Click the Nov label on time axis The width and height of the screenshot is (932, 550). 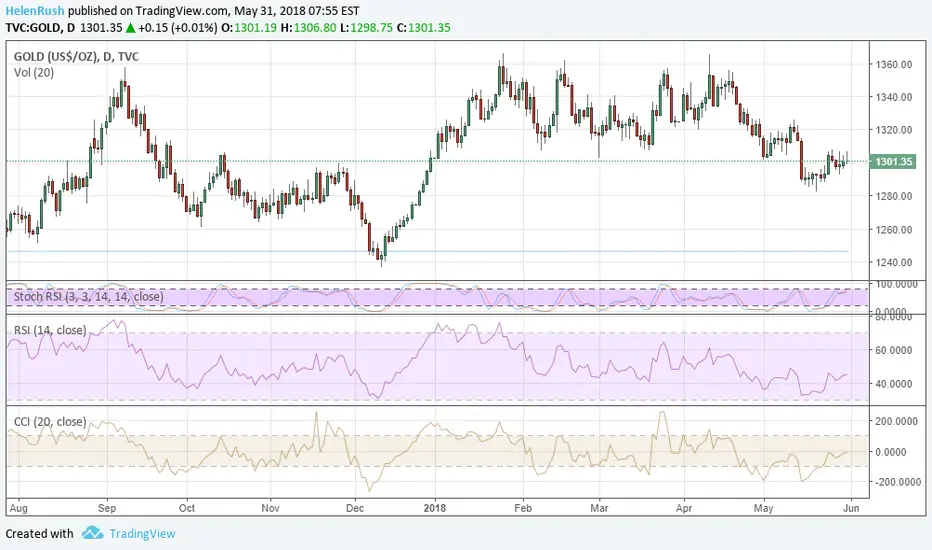tap(270, 508)
